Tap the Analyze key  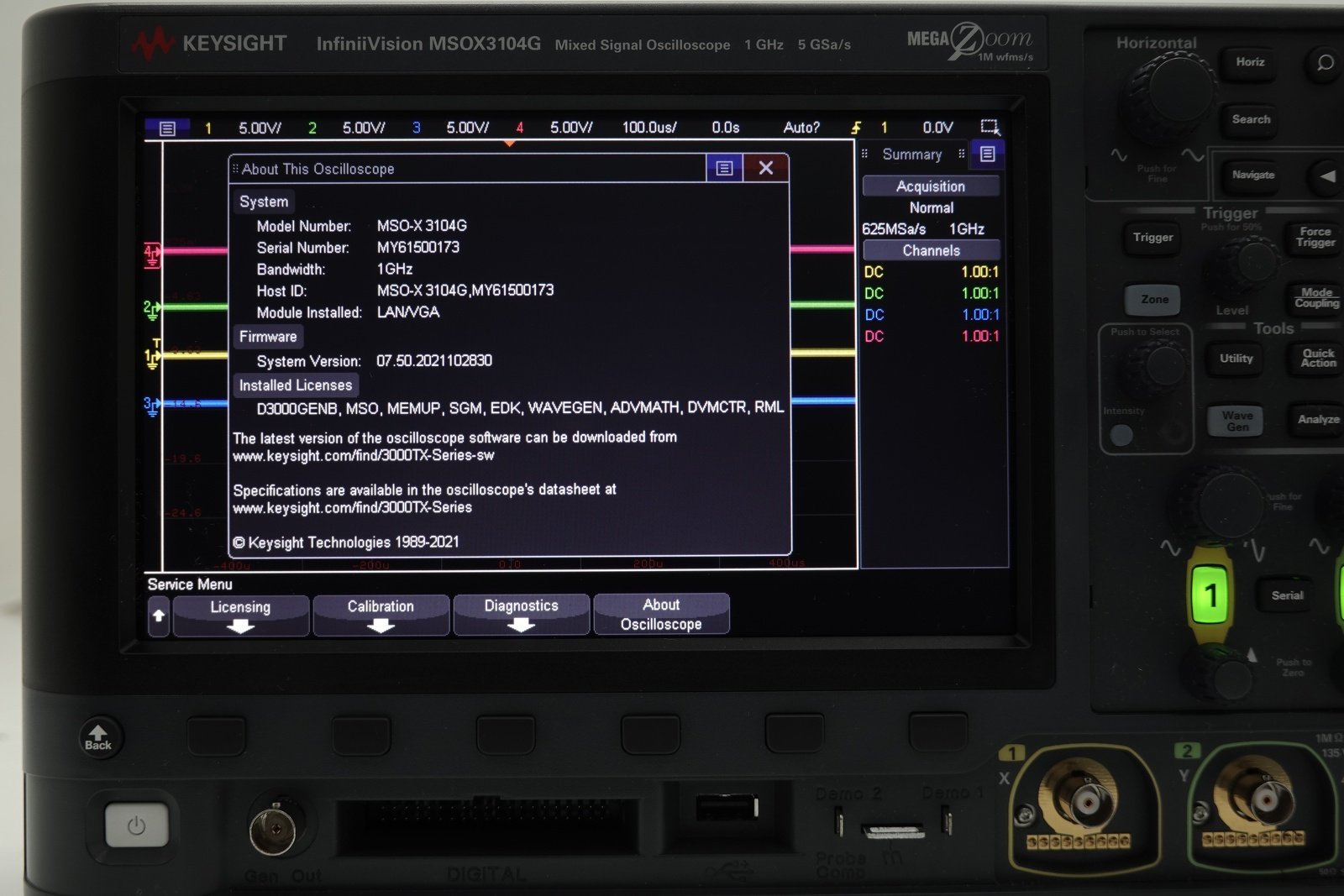pyautogui.click(x=1317, y=419)
